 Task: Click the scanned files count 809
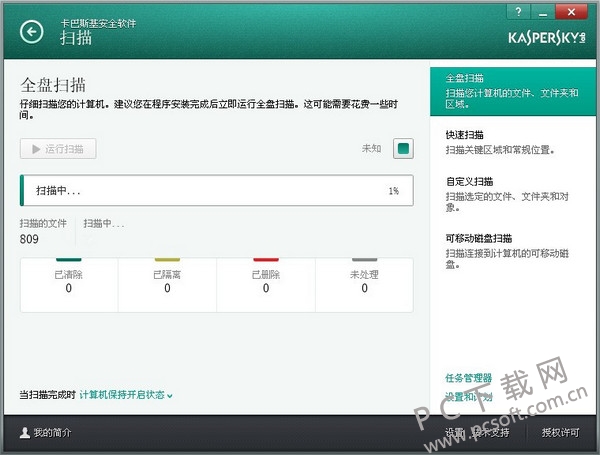pos(29,239)
